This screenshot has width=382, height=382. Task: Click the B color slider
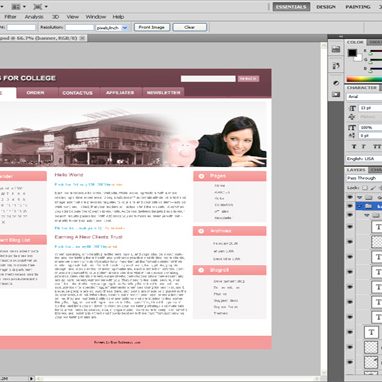(375, 69)
